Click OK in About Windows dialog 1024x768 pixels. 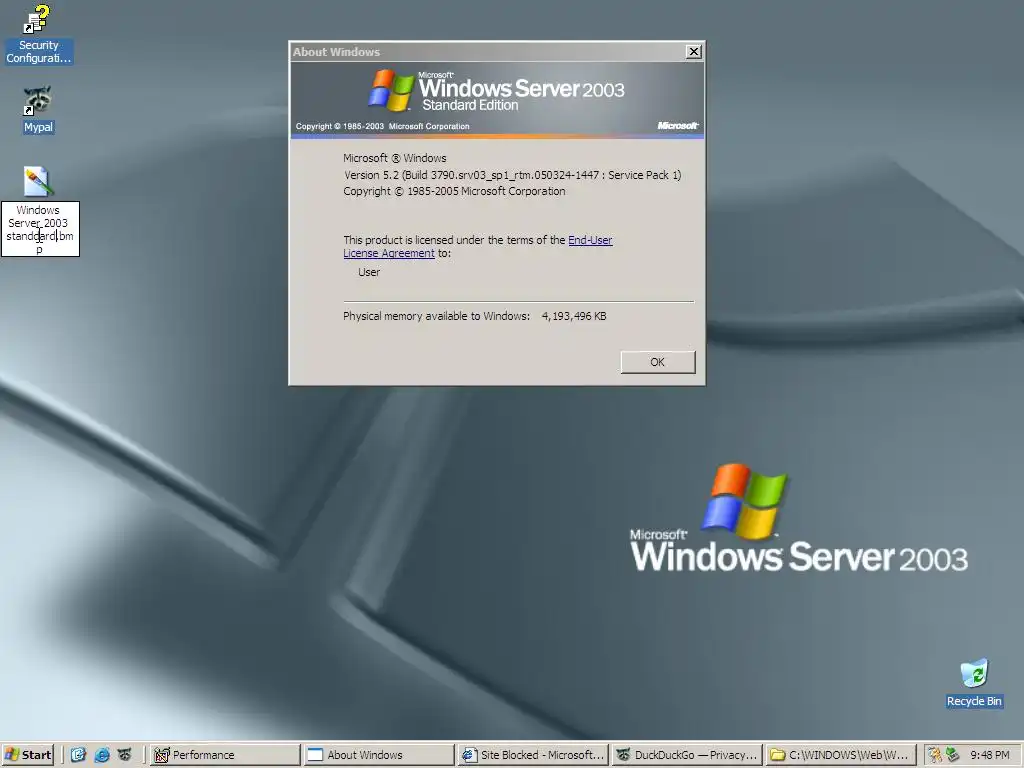click(658, 362)
